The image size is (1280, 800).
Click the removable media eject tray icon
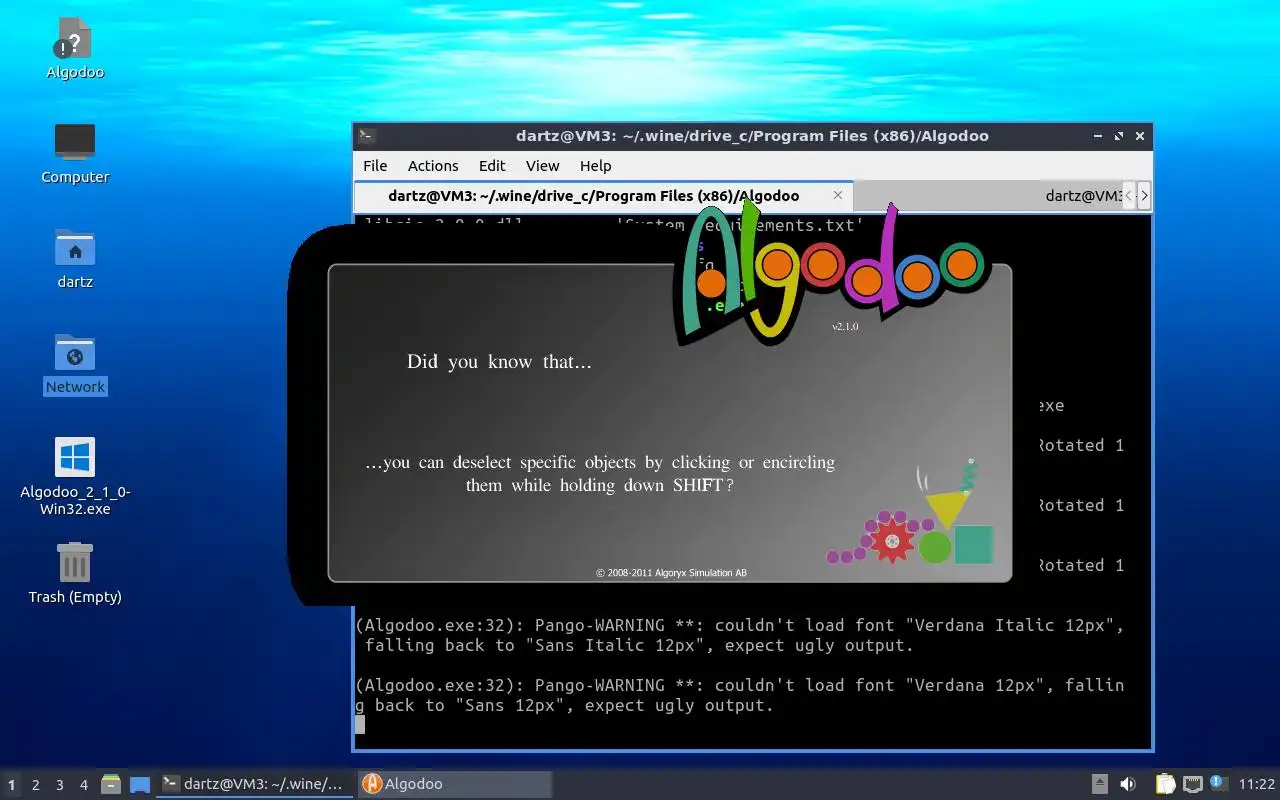[1099, 785]
